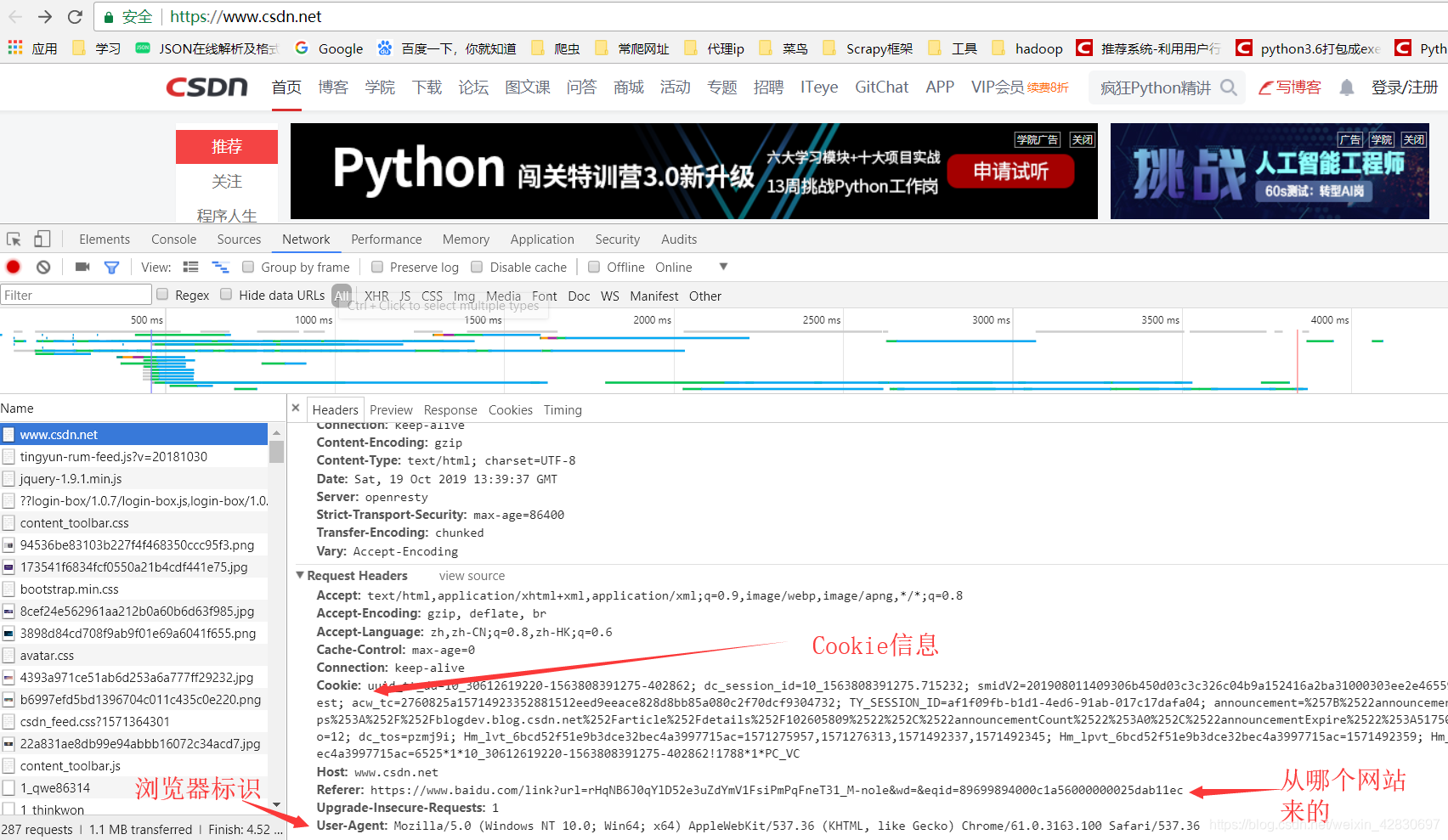Click the 写博客 write blog icon
The image size is (1448, 840).
tap(1289, 87)
